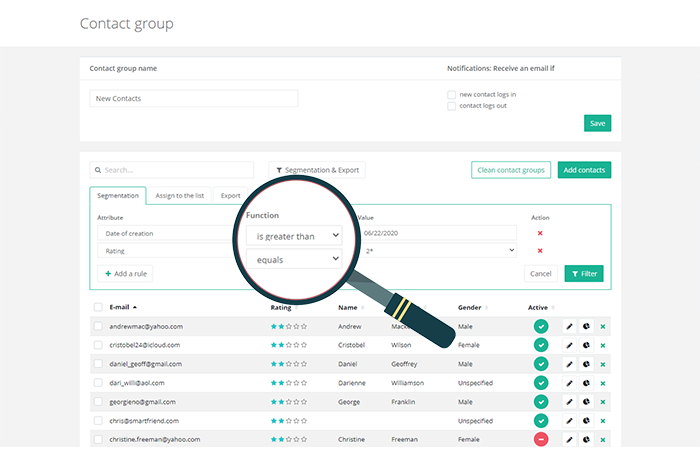Open pie chart icon for dari_willi@aol.com
Image resolution: width=700 pixels, height=467 pixels.
coord(586,383)
